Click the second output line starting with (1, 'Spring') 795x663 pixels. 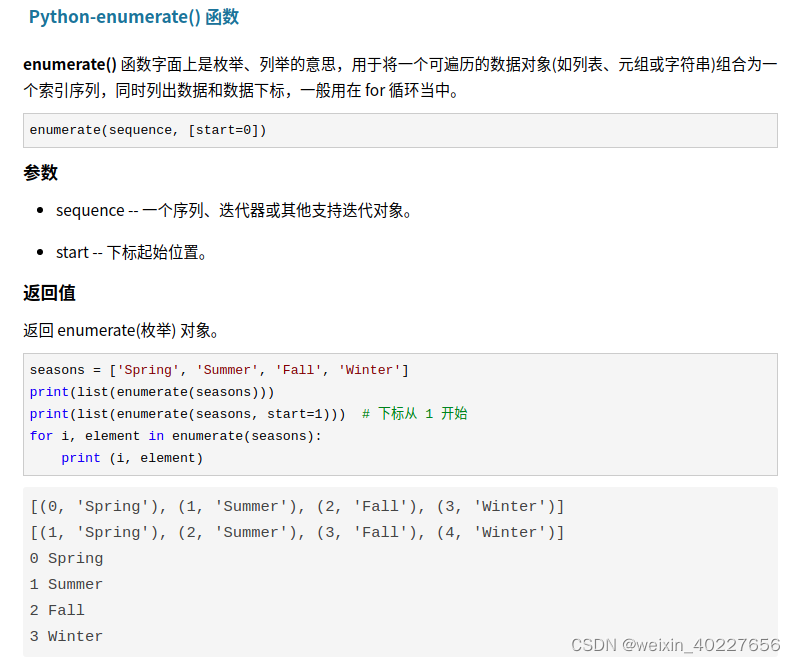tap(297, 533)
